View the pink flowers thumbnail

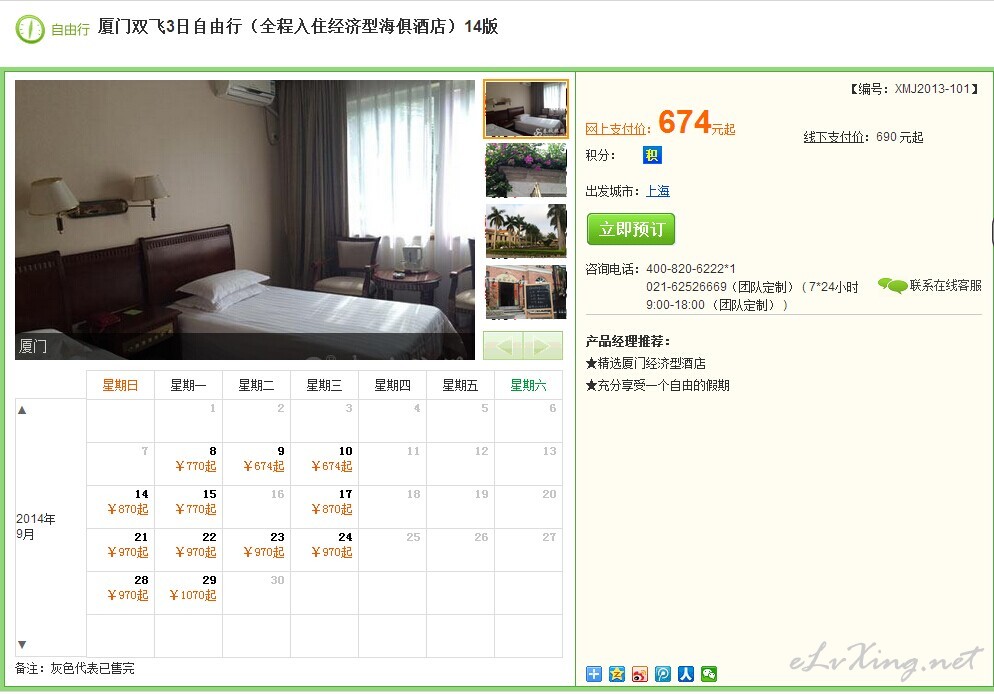tap(526, 170)
